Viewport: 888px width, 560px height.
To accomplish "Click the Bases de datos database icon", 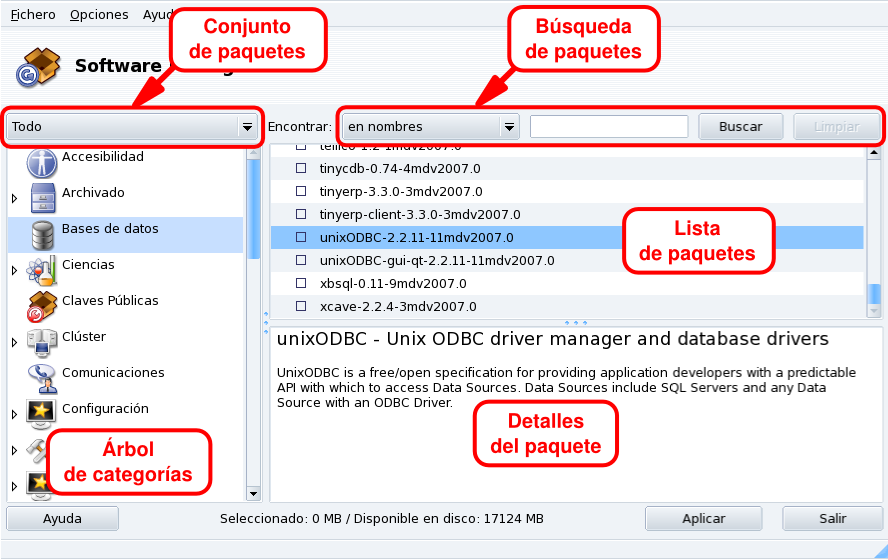I will 42,235.
